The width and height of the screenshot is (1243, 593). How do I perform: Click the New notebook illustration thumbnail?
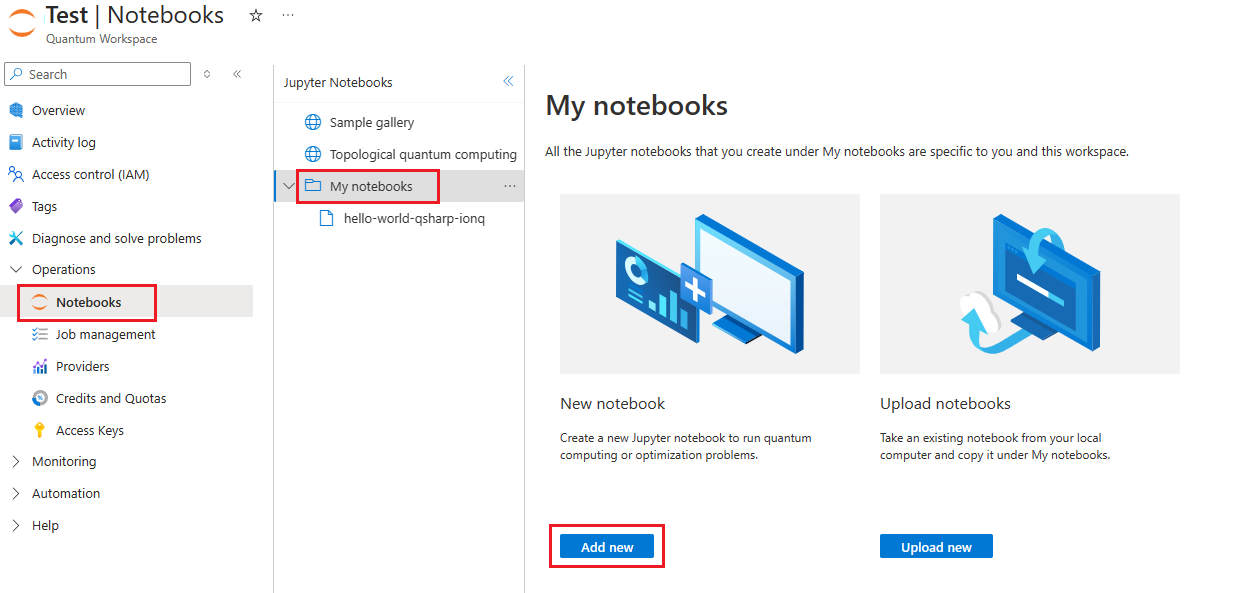[x=710, y=284]
